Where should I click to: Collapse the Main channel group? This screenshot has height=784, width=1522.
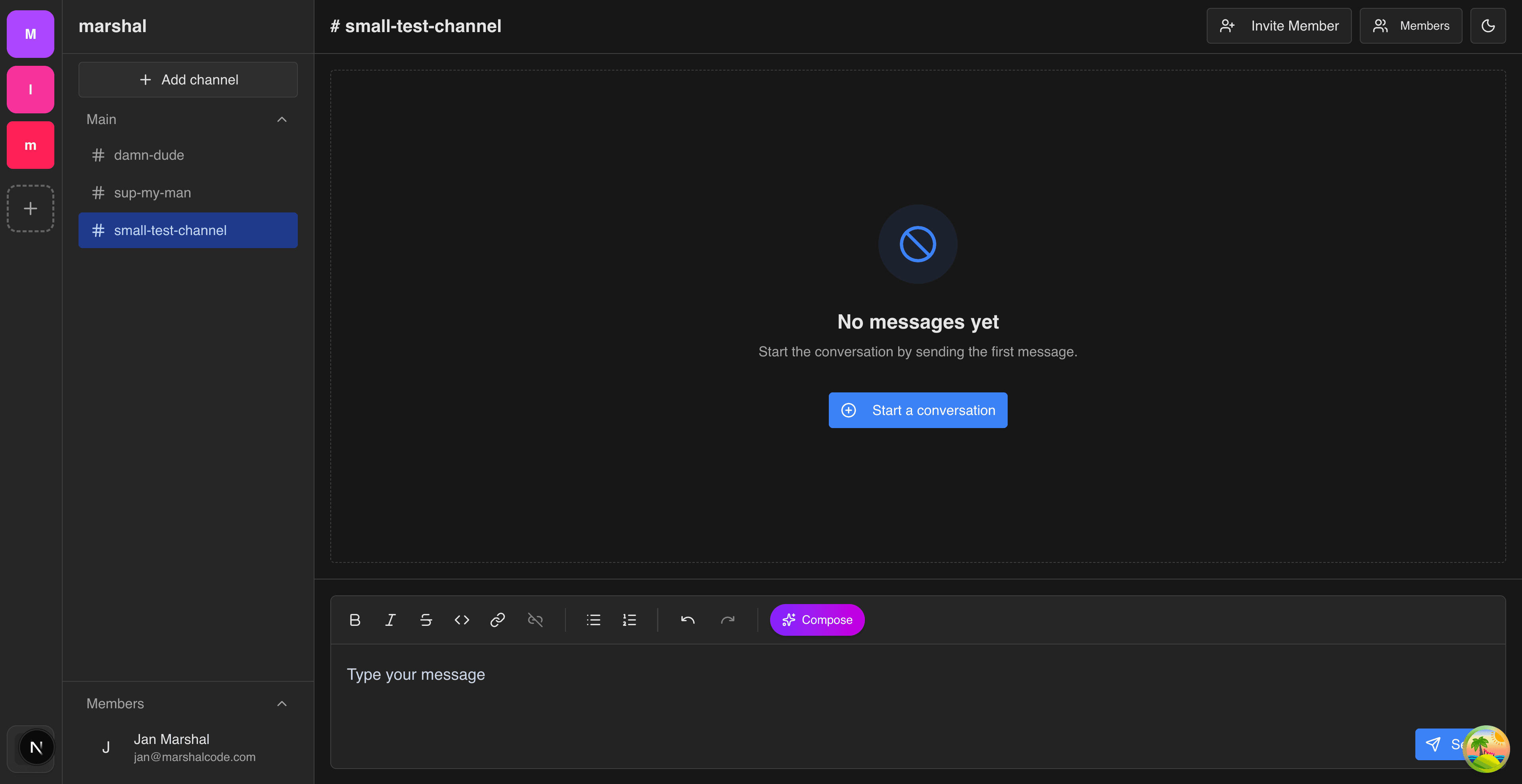pyautogui.click(x=282, y=119)
